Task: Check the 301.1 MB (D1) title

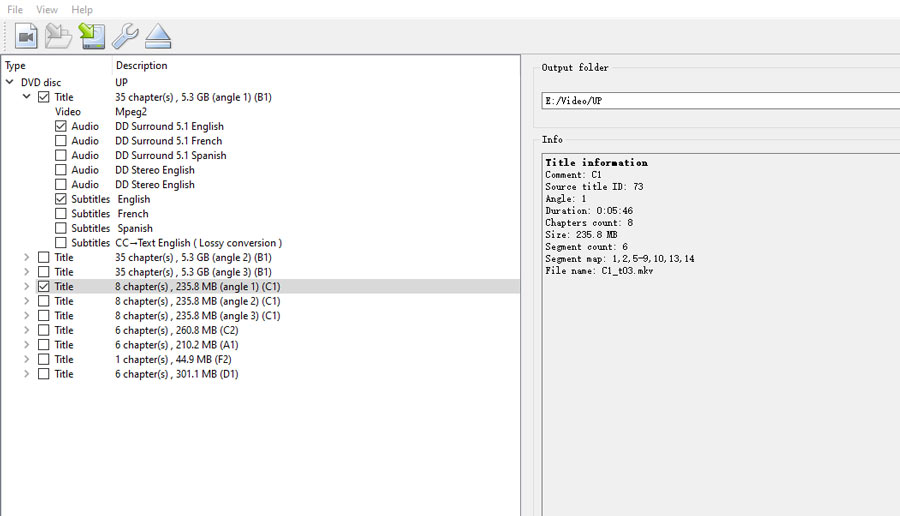Action: pyautogui.click(x=44, y=374)
